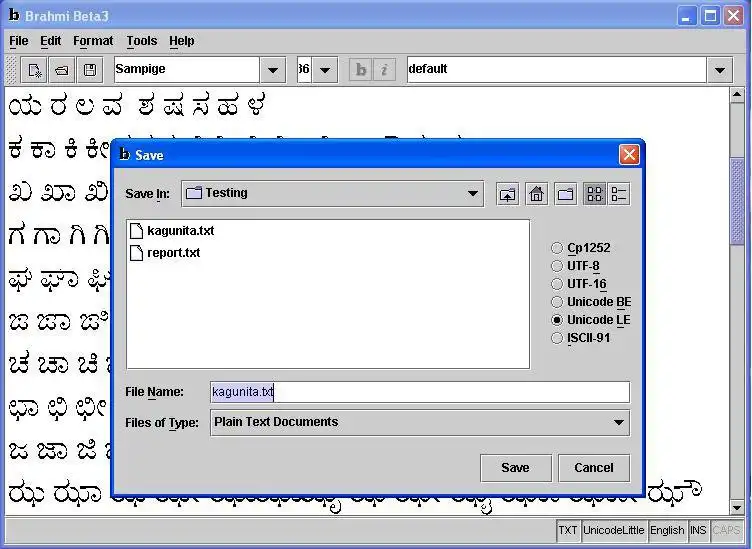Click the report.txt file icon
This screenshot has width=752, height=549.
pyautogui.click(x=137, y=253)
